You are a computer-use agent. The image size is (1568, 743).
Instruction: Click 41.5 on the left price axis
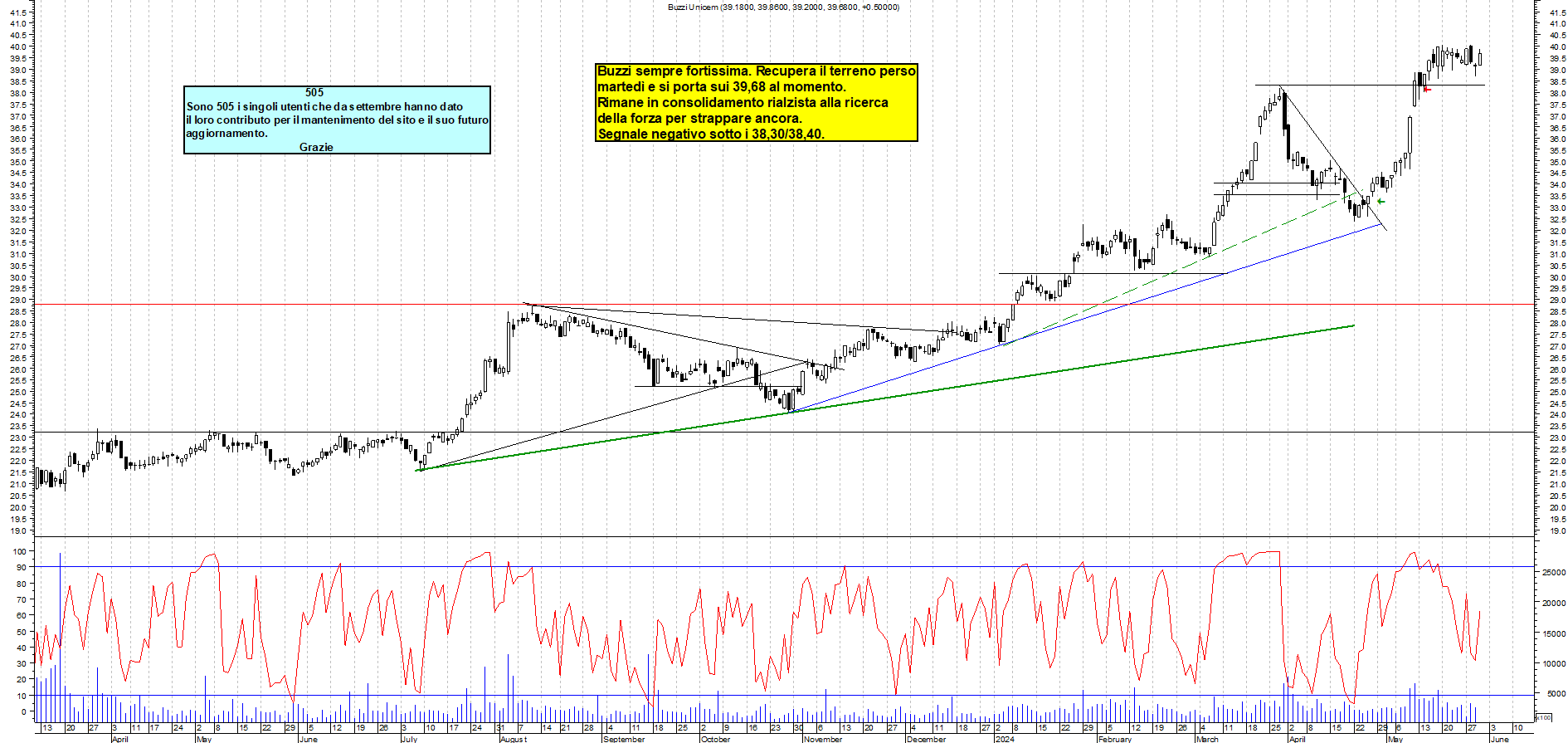[18, 12]
